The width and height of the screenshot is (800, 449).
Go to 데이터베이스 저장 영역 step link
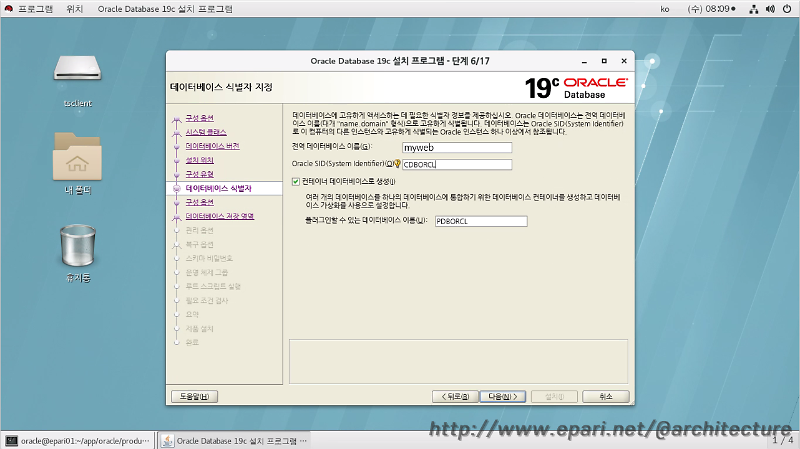coord(220,216)
